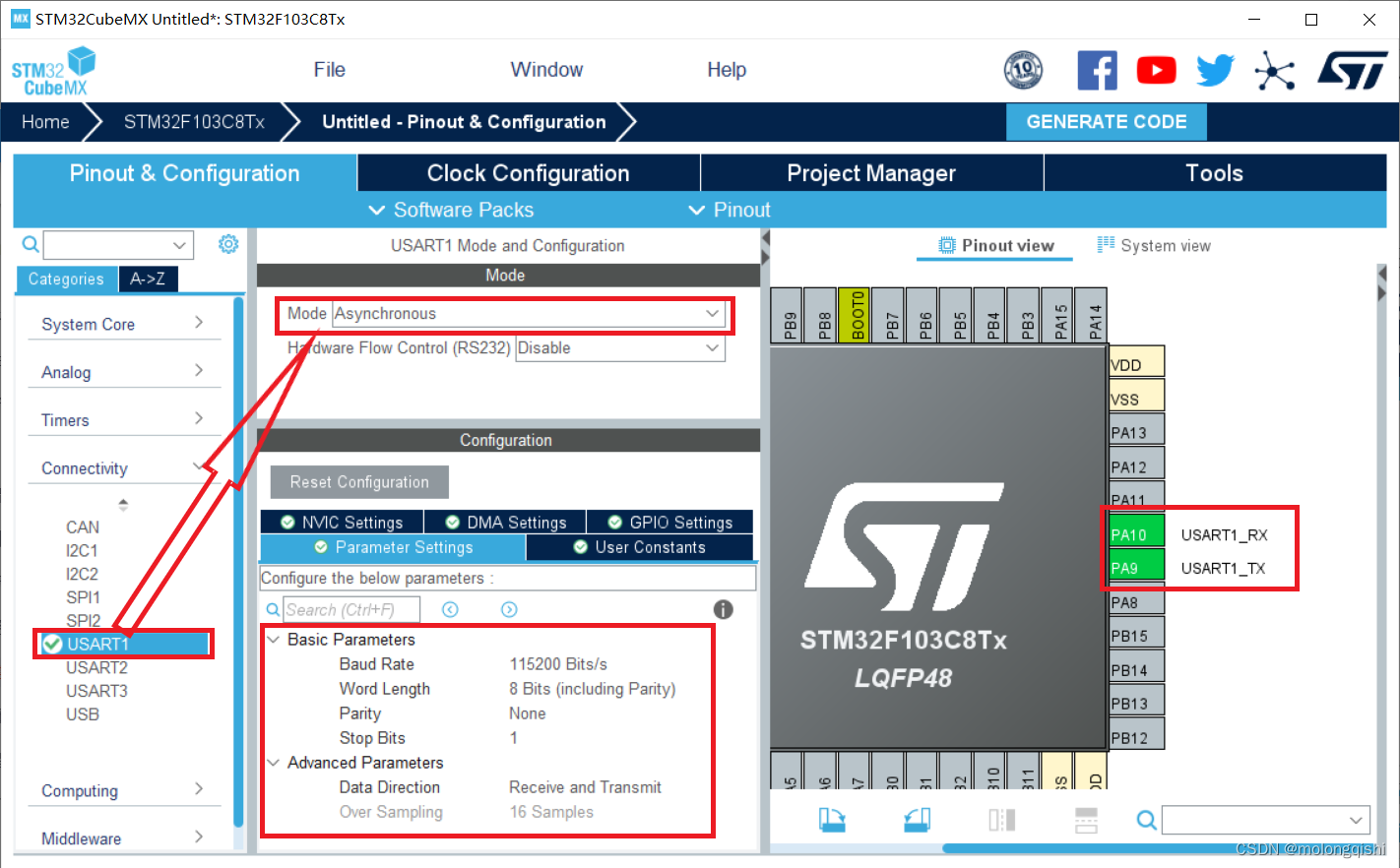Click the rotate-clockwise pinout toolbar icon
Image resolution: width=1400 pixels, height=868 pixels.
[x=832, y=820]
